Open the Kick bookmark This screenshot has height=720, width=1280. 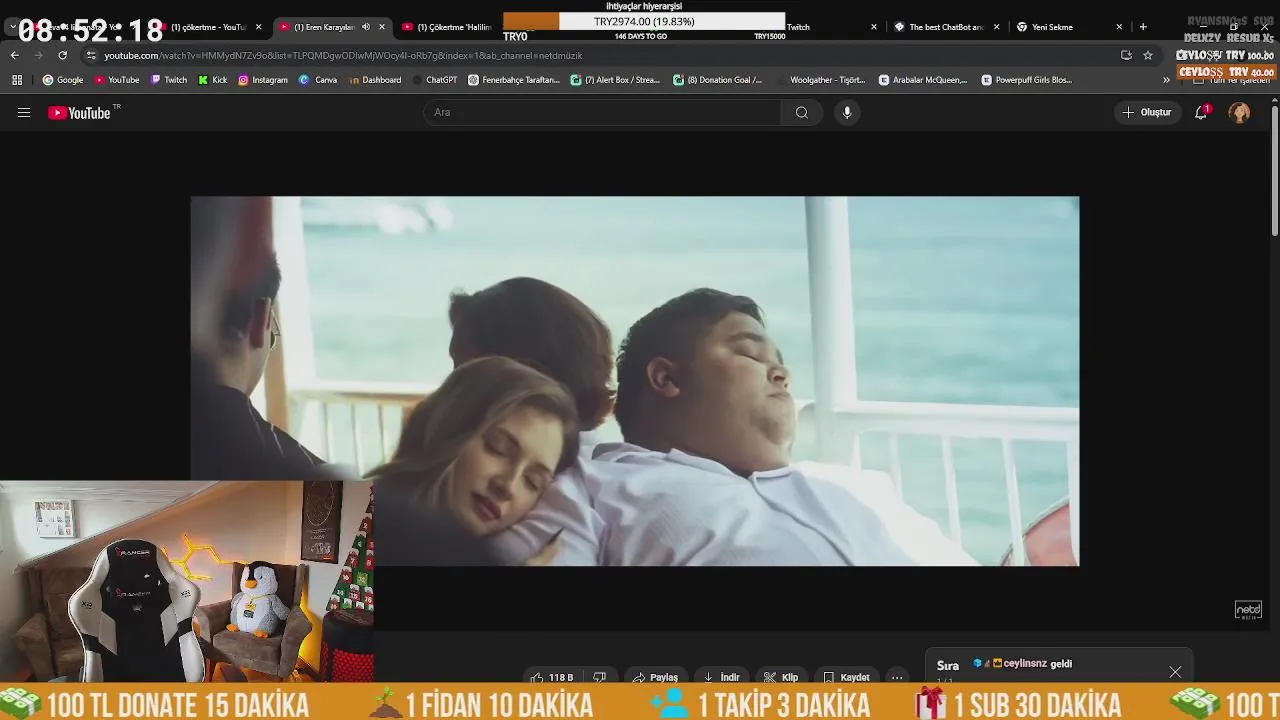(213, 80)
